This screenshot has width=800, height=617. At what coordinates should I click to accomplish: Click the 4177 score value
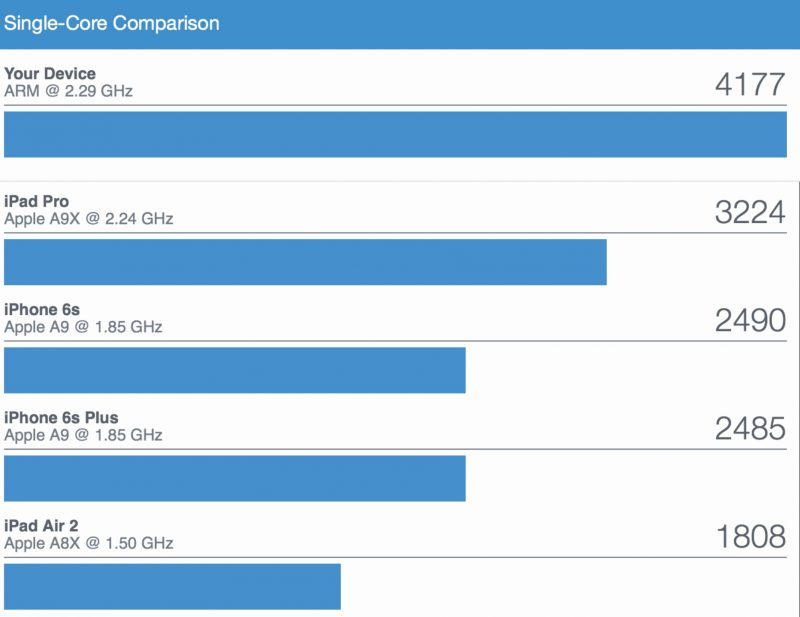749,84
